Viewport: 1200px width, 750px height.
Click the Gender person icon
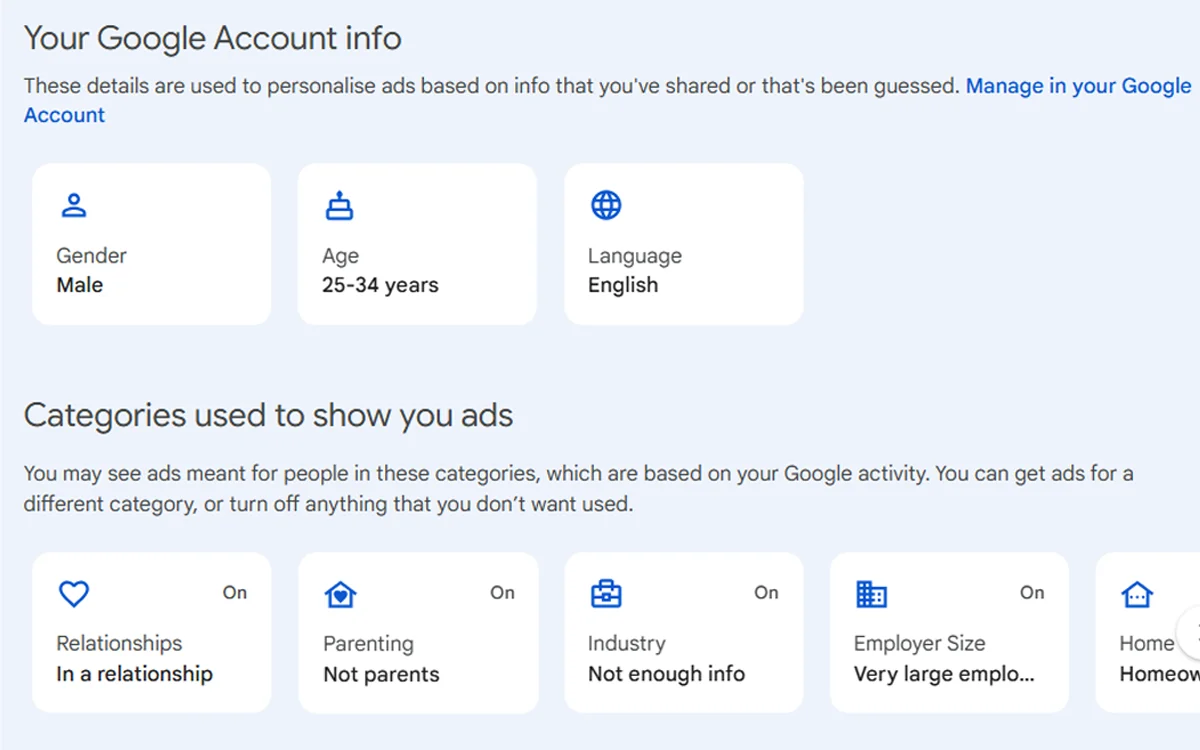pos(74,205)
